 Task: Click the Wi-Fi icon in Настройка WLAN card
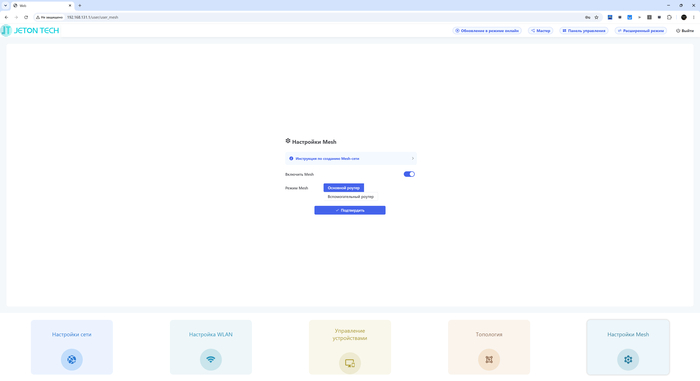[211, 360]
